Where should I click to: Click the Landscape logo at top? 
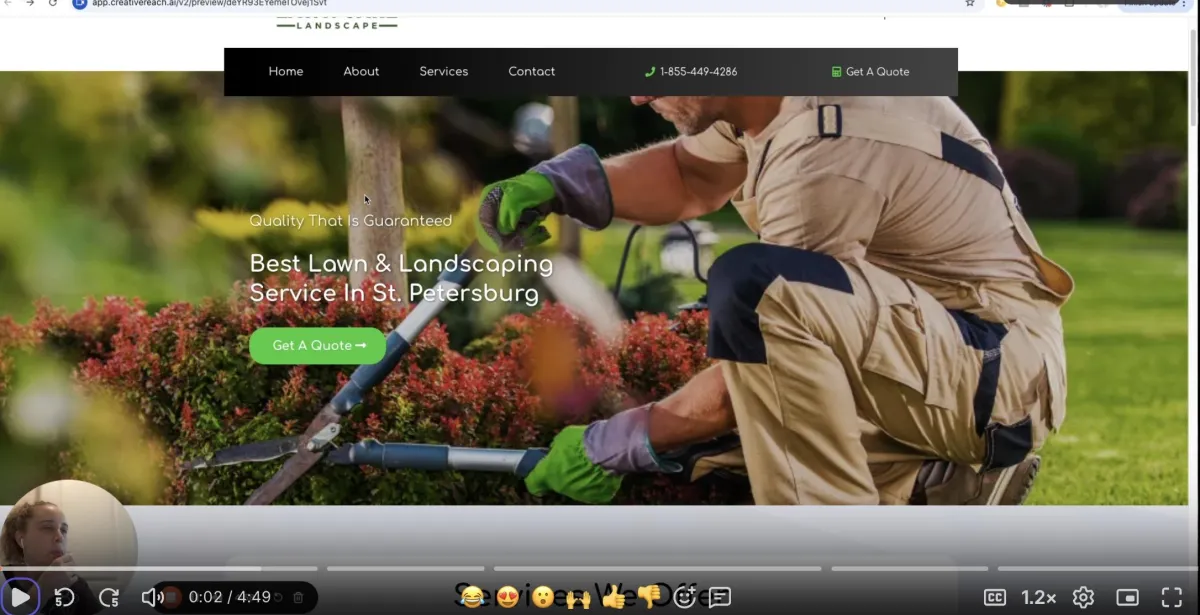(337, 22)
